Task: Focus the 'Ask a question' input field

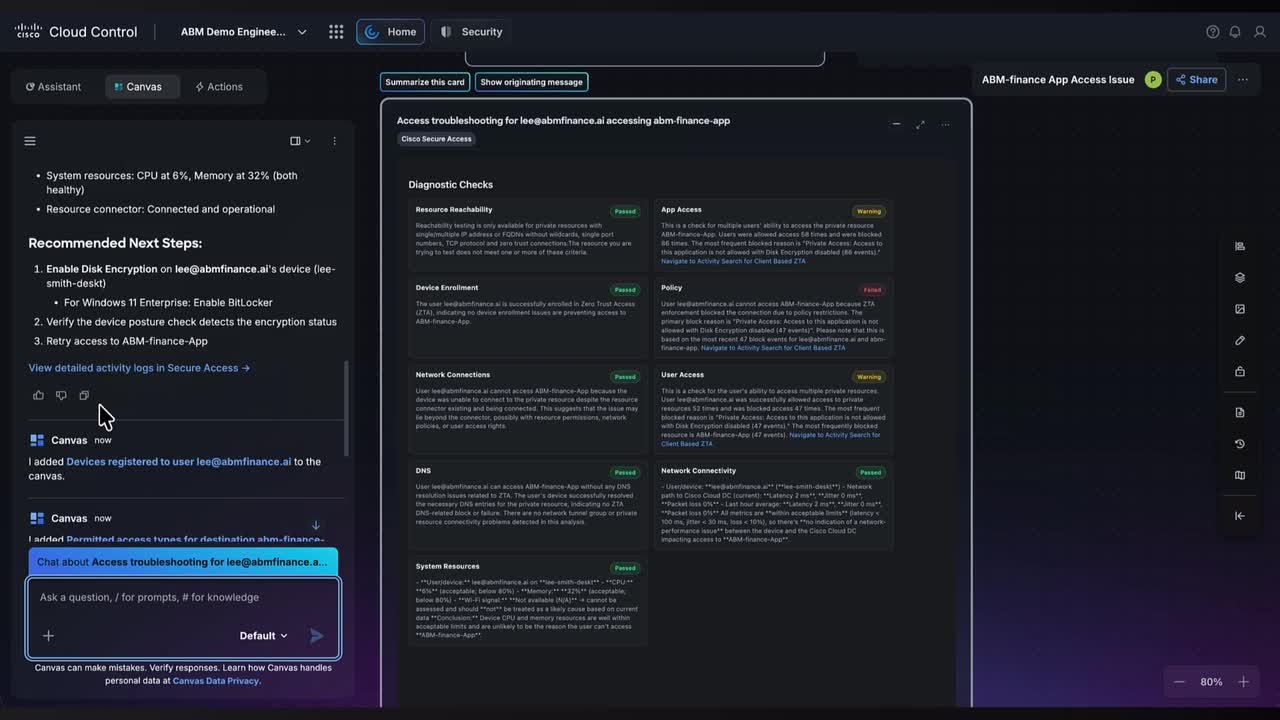Action: coord(183,597)
